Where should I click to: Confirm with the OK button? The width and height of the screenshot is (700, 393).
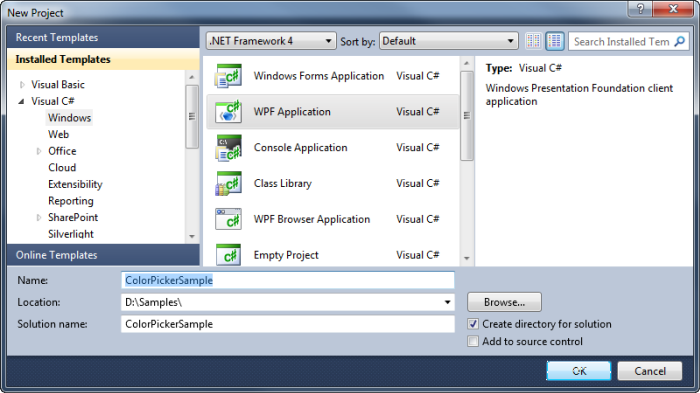point(579,371)
